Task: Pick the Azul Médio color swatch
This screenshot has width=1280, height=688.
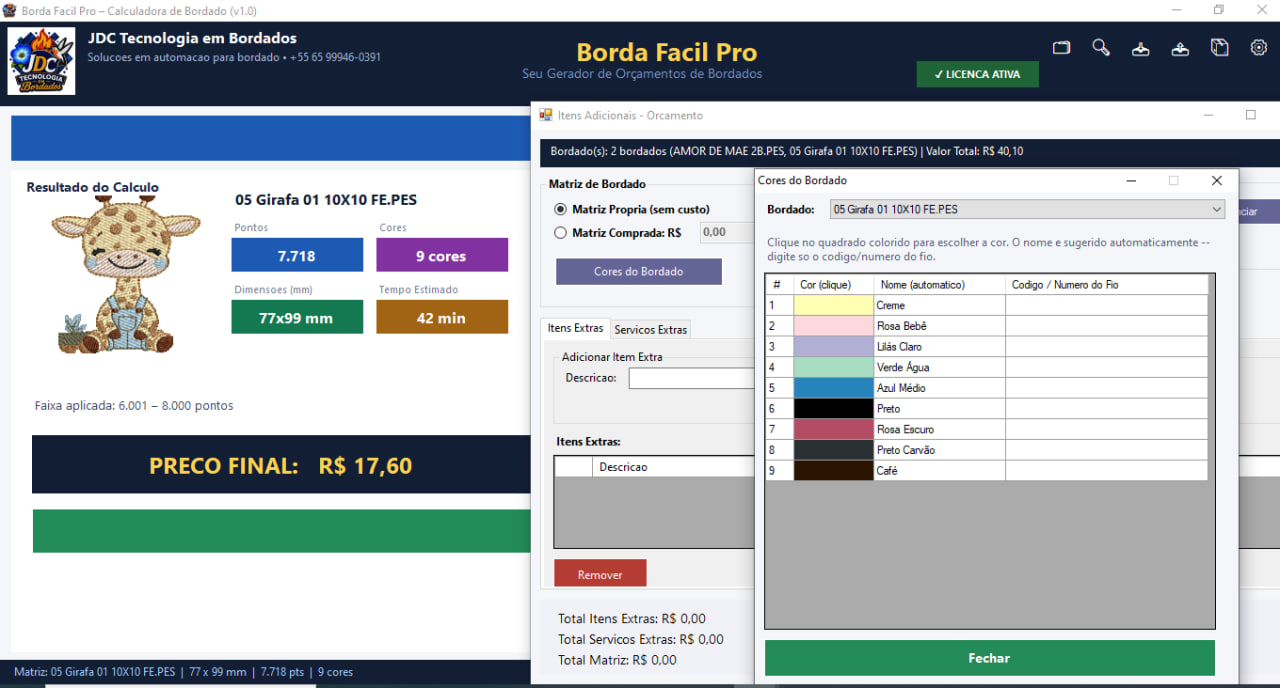Action: click(833, 388)
